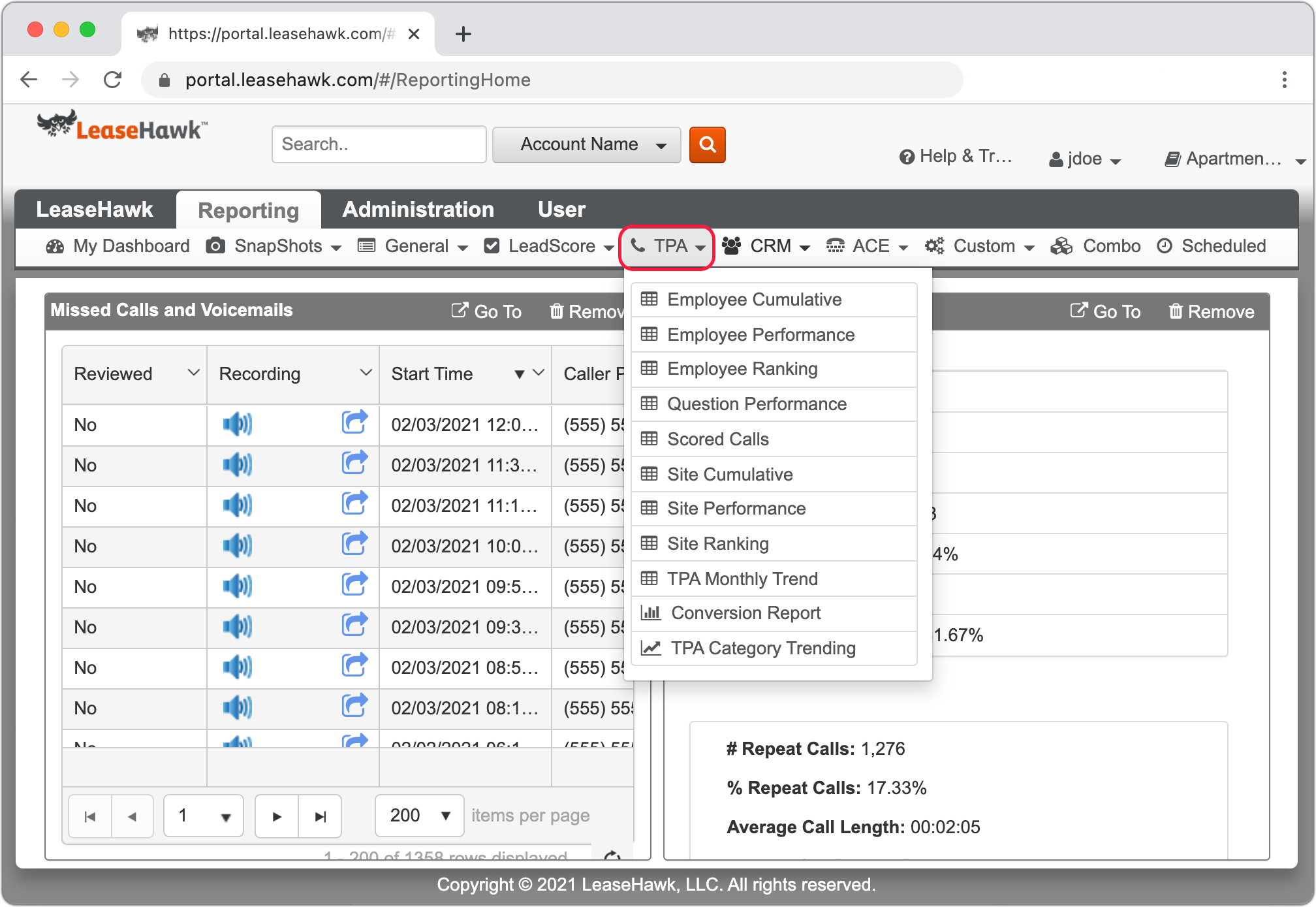This screenshot has height=907, width=1316.
Task: Share recording for the 02/03/2021 11:1… call
Action: 354,503
